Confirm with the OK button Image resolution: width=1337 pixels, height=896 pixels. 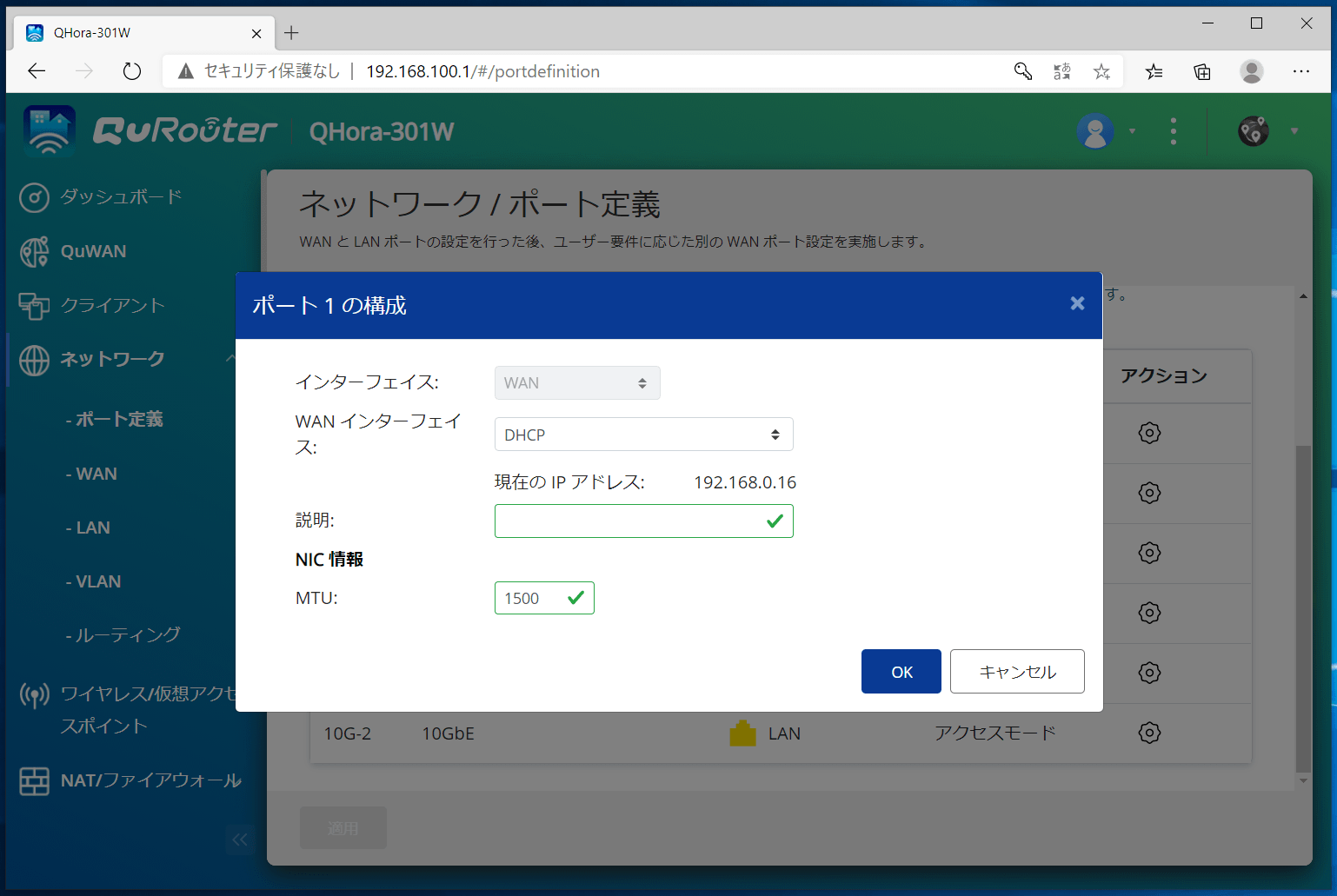point(901,672)
